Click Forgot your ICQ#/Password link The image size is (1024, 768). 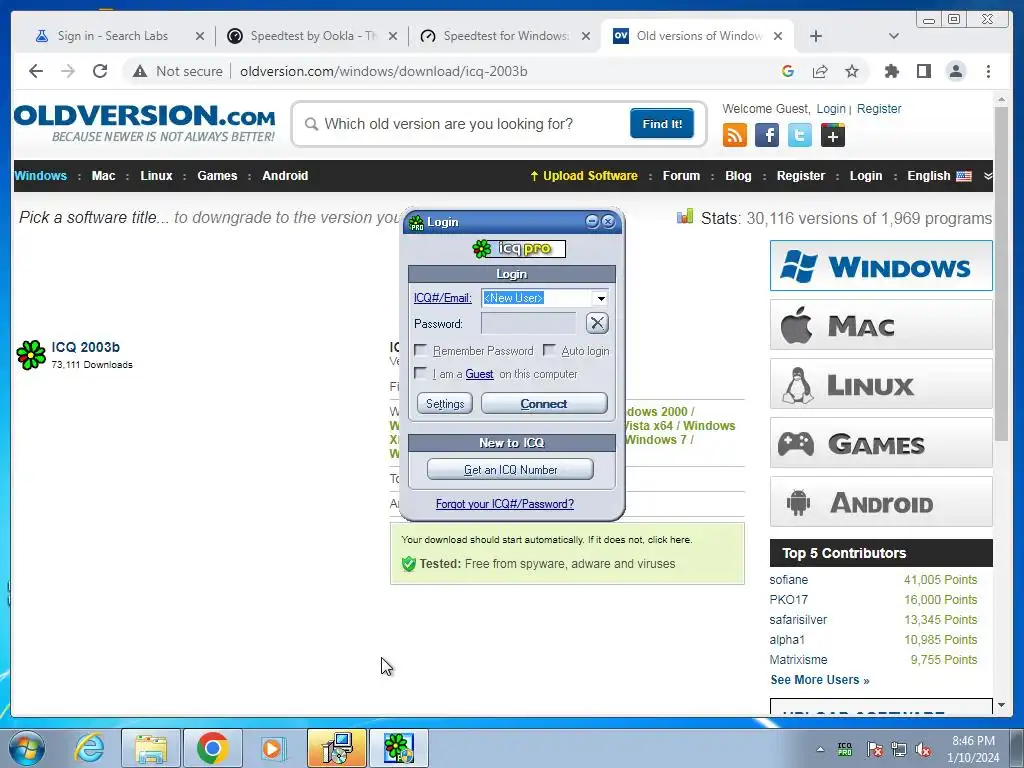(505, 504)
